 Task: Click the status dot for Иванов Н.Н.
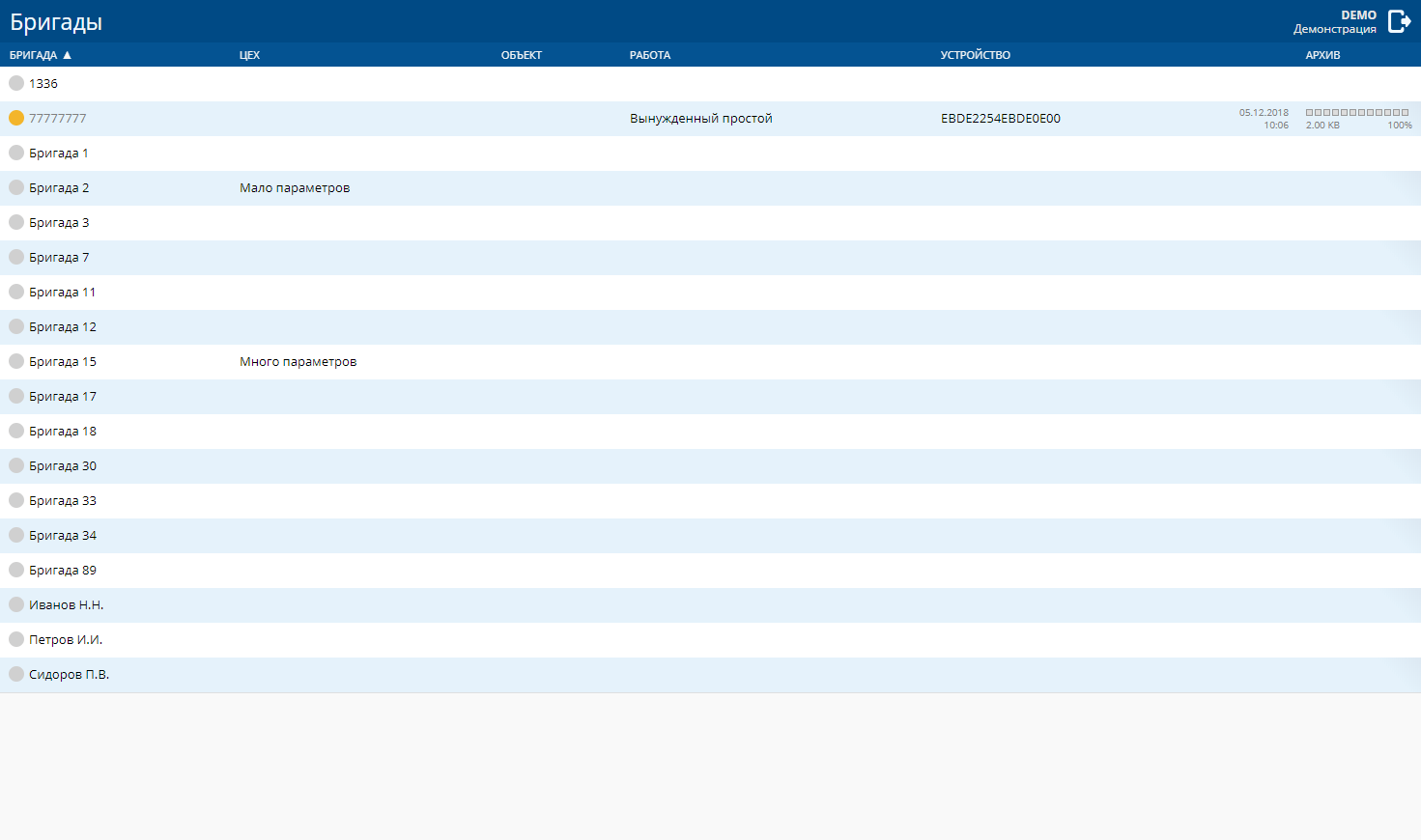[16, 604]
